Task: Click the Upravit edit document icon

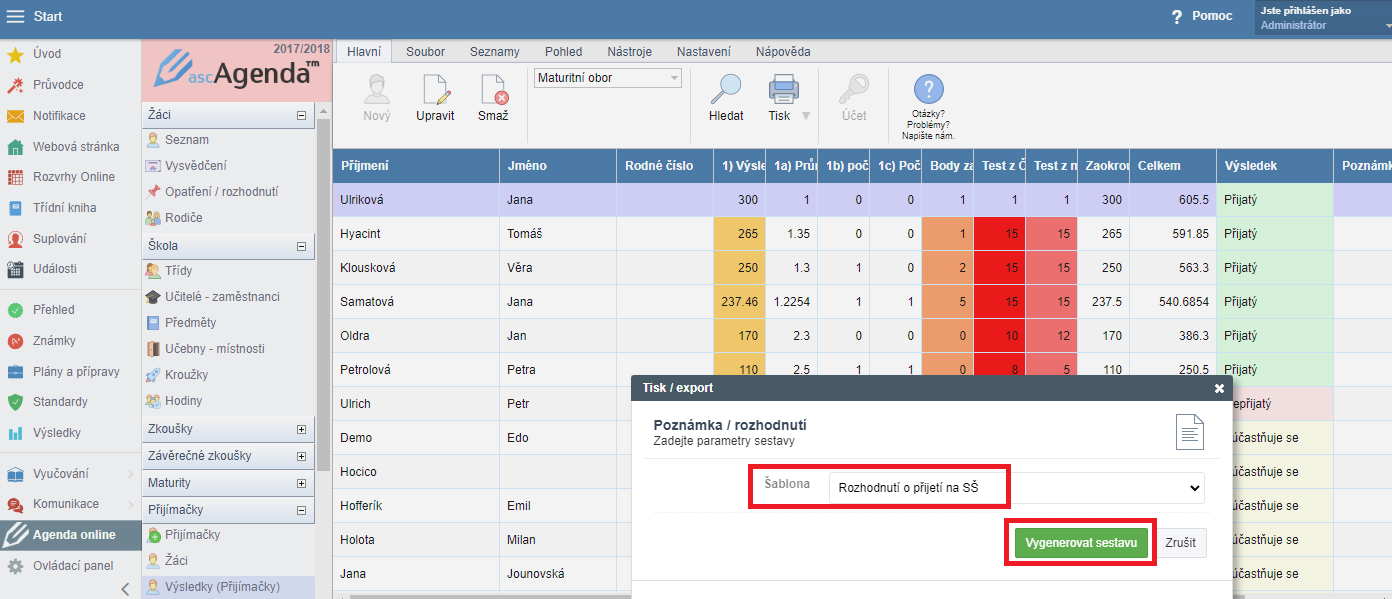Action: (x=435, y=91)
